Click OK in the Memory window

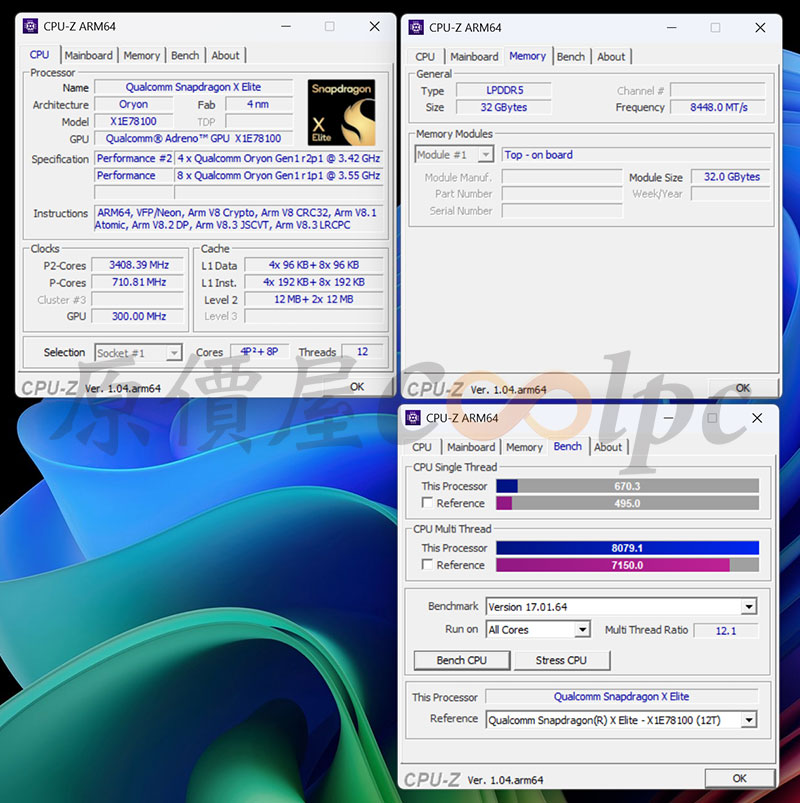[x=743, y=388]
